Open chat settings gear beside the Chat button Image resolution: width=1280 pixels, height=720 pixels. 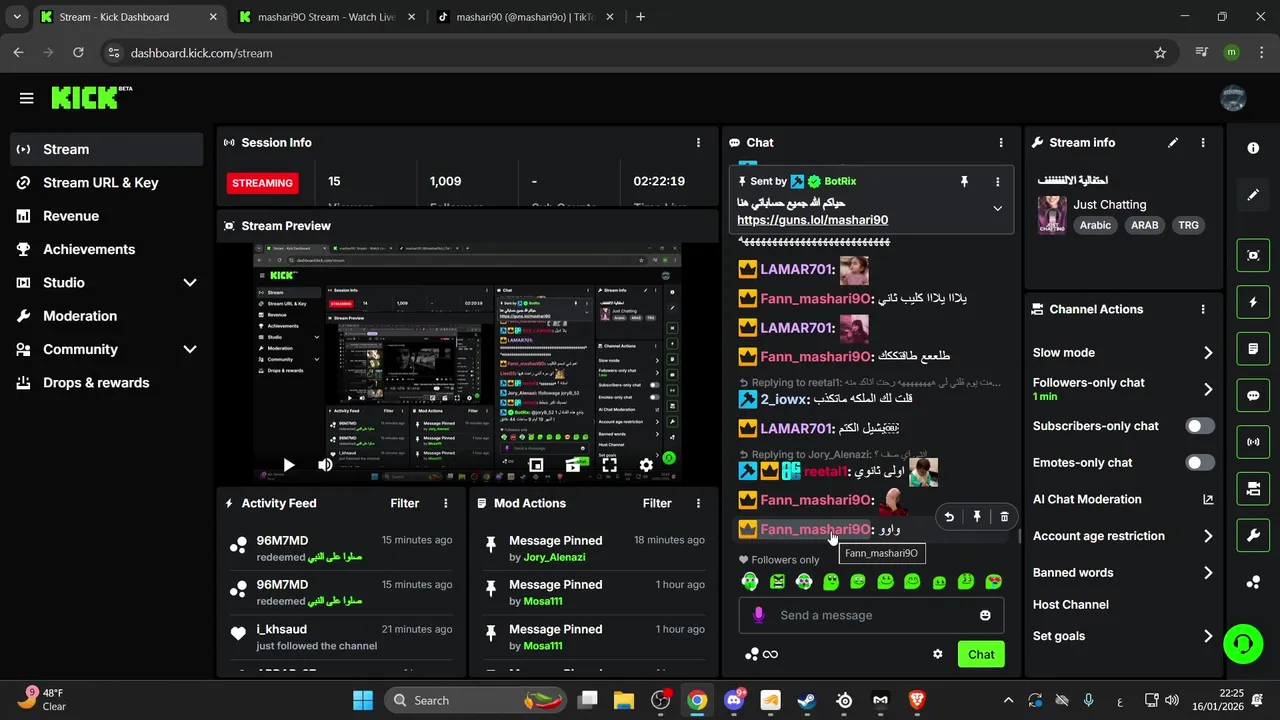click(x=938, y=654)
